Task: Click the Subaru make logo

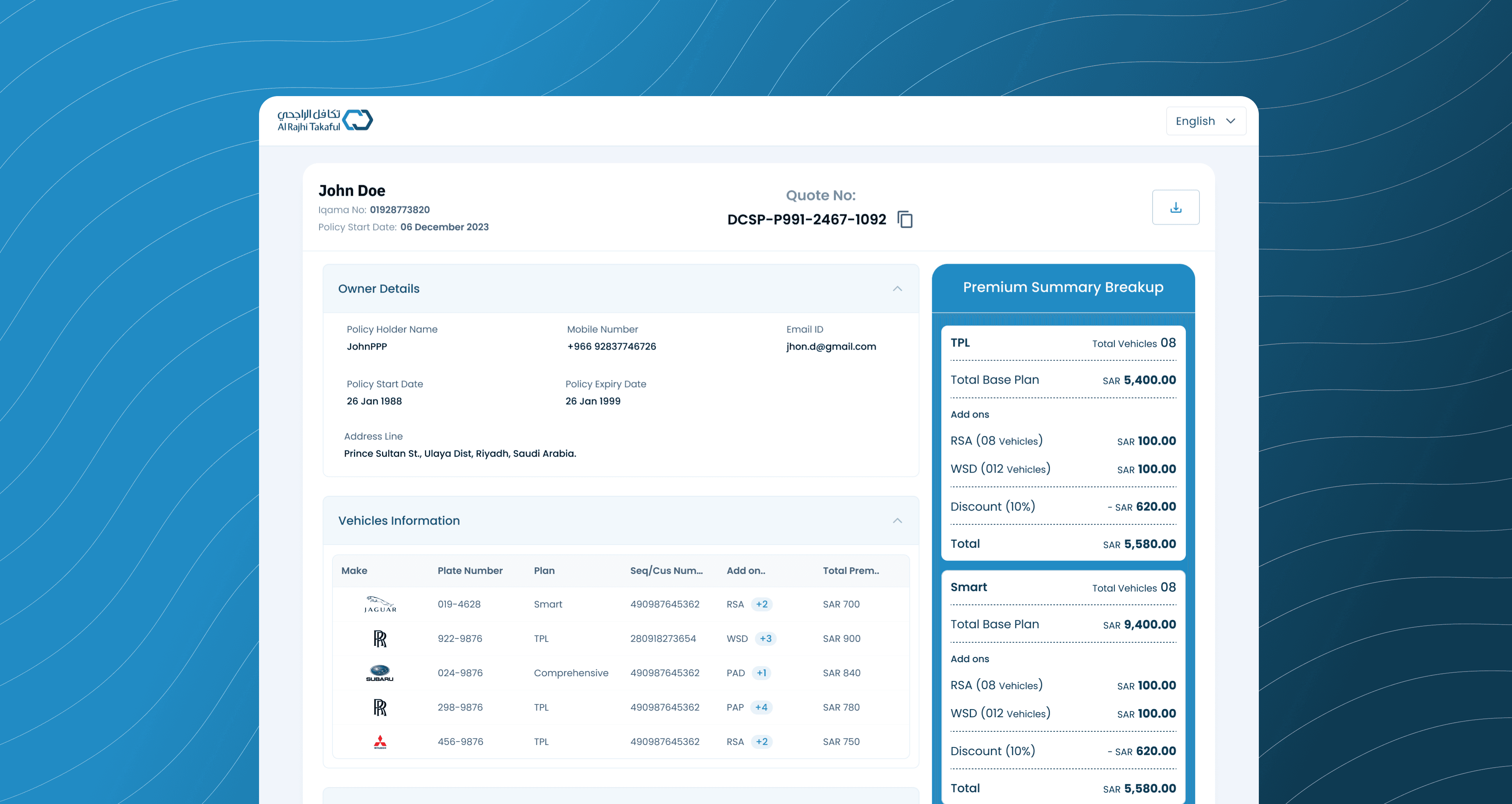Action: [380, 673]
